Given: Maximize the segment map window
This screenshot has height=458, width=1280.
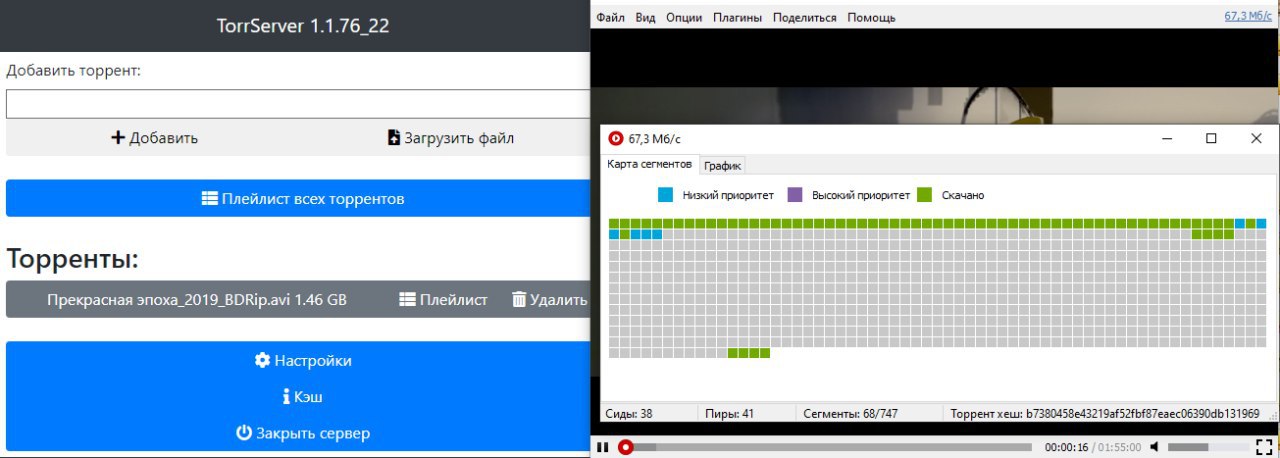Looking at the screenshot, I should click(1211, 139).
